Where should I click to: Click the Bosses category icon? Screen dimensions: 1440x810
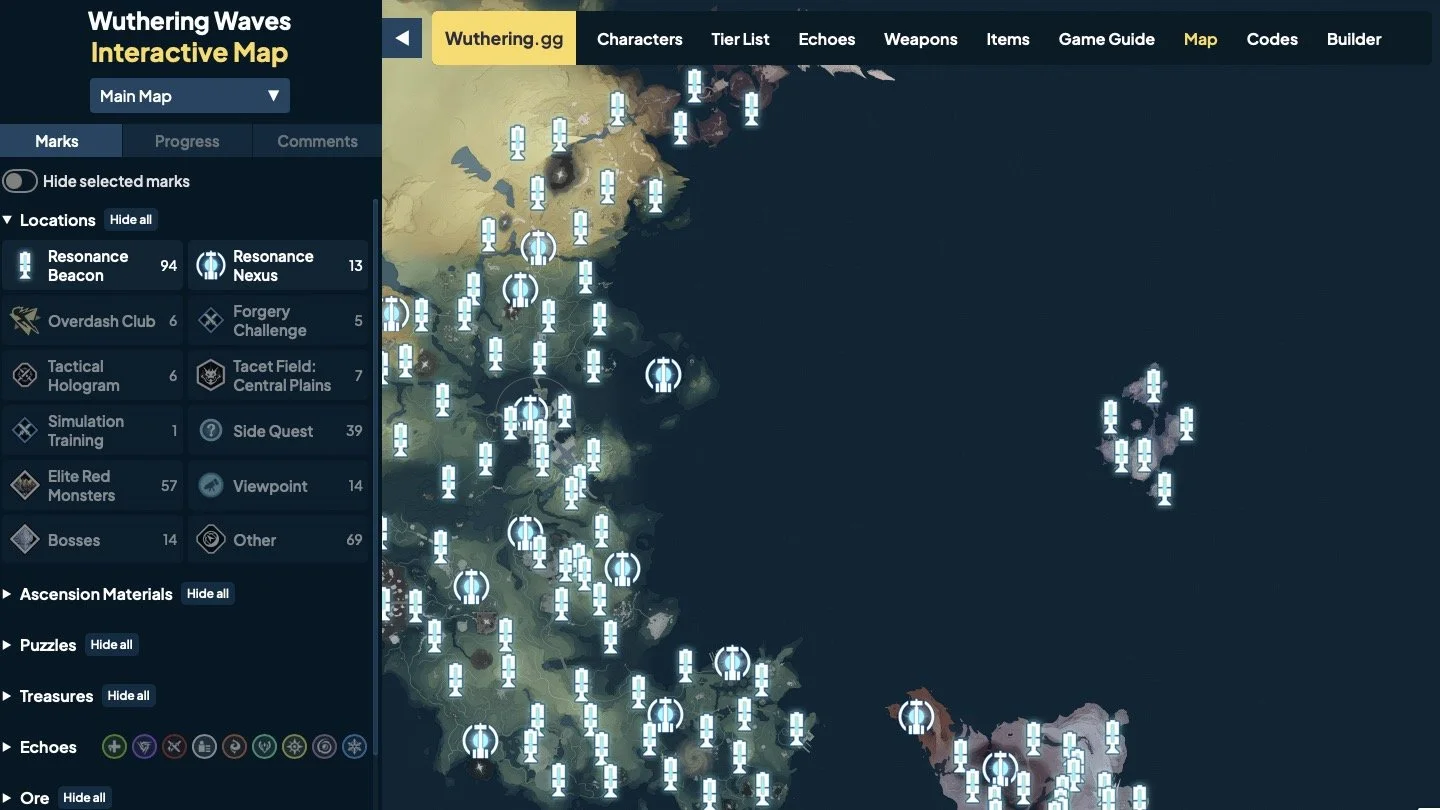24,540
